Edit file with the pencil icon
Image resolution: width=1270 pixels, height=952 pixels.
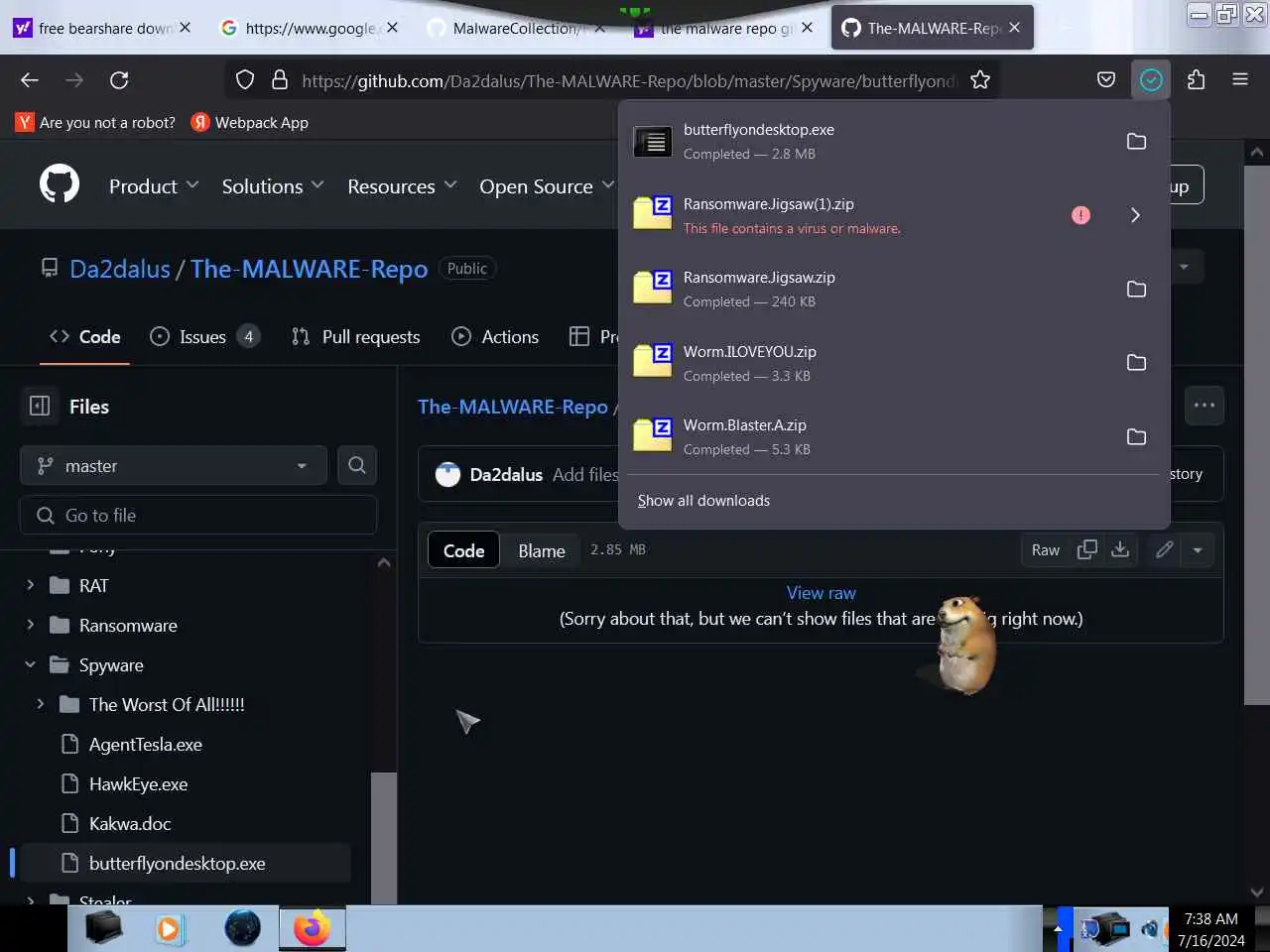tap(1165, 549)
